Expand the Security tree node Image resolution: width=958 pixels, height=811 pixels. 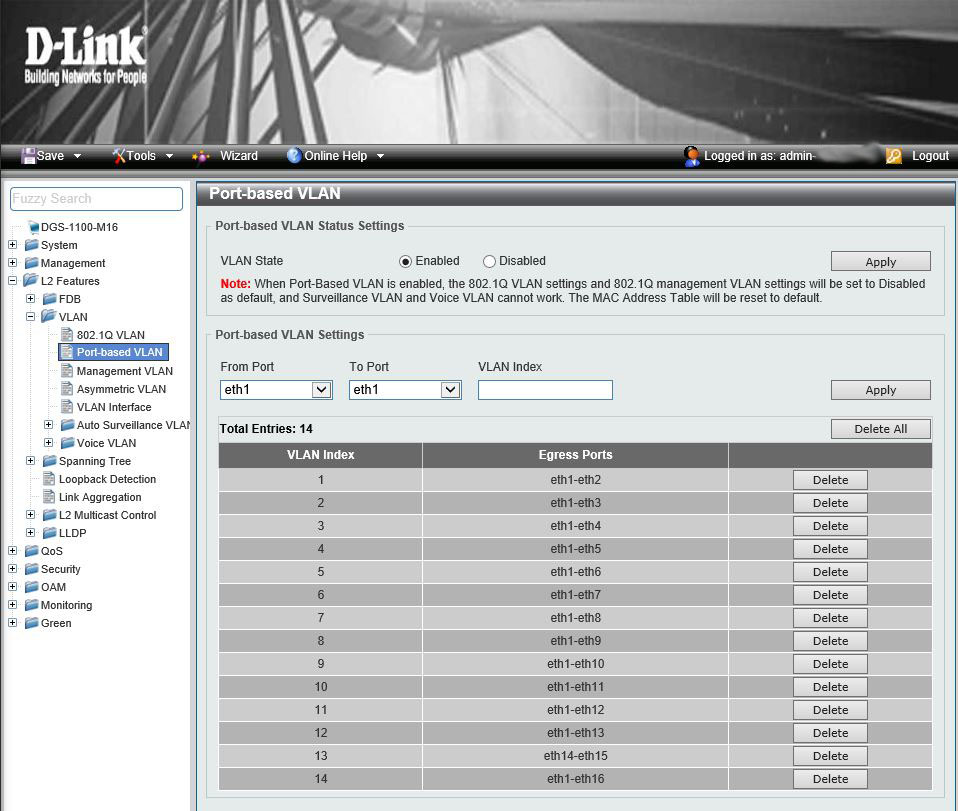pos(13,569)
